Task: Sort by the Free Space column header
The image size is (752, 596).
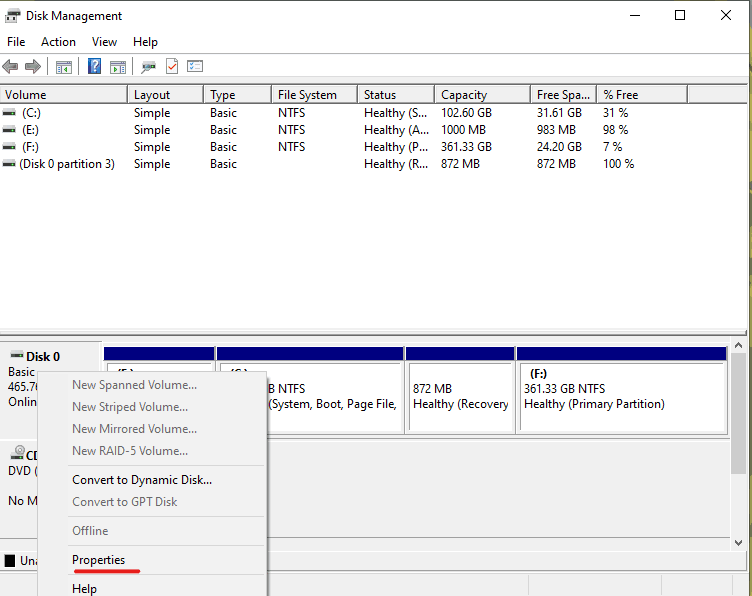Action: click(x=564, y=95)
